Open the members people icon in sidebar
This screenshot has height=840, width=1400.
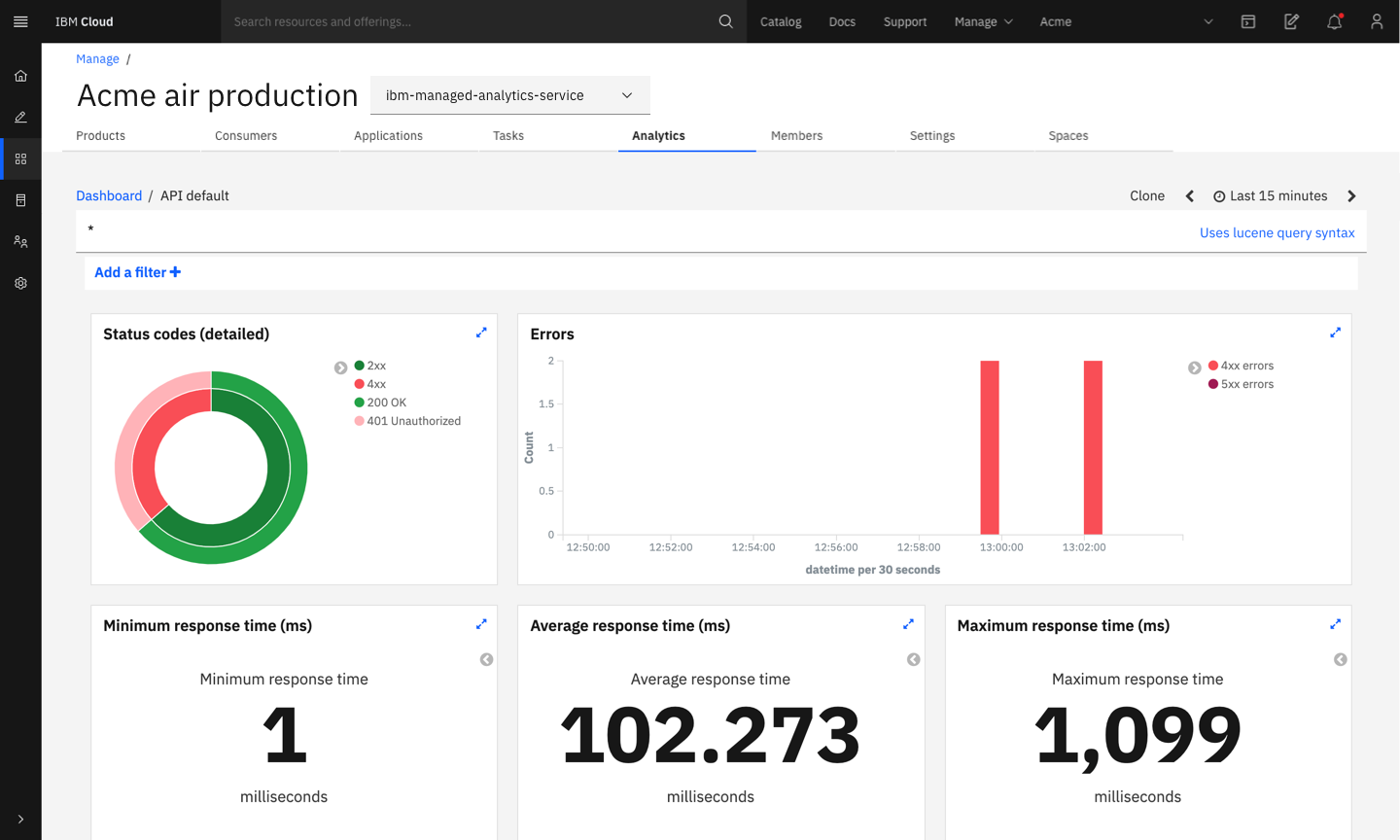tap(20, 241)
